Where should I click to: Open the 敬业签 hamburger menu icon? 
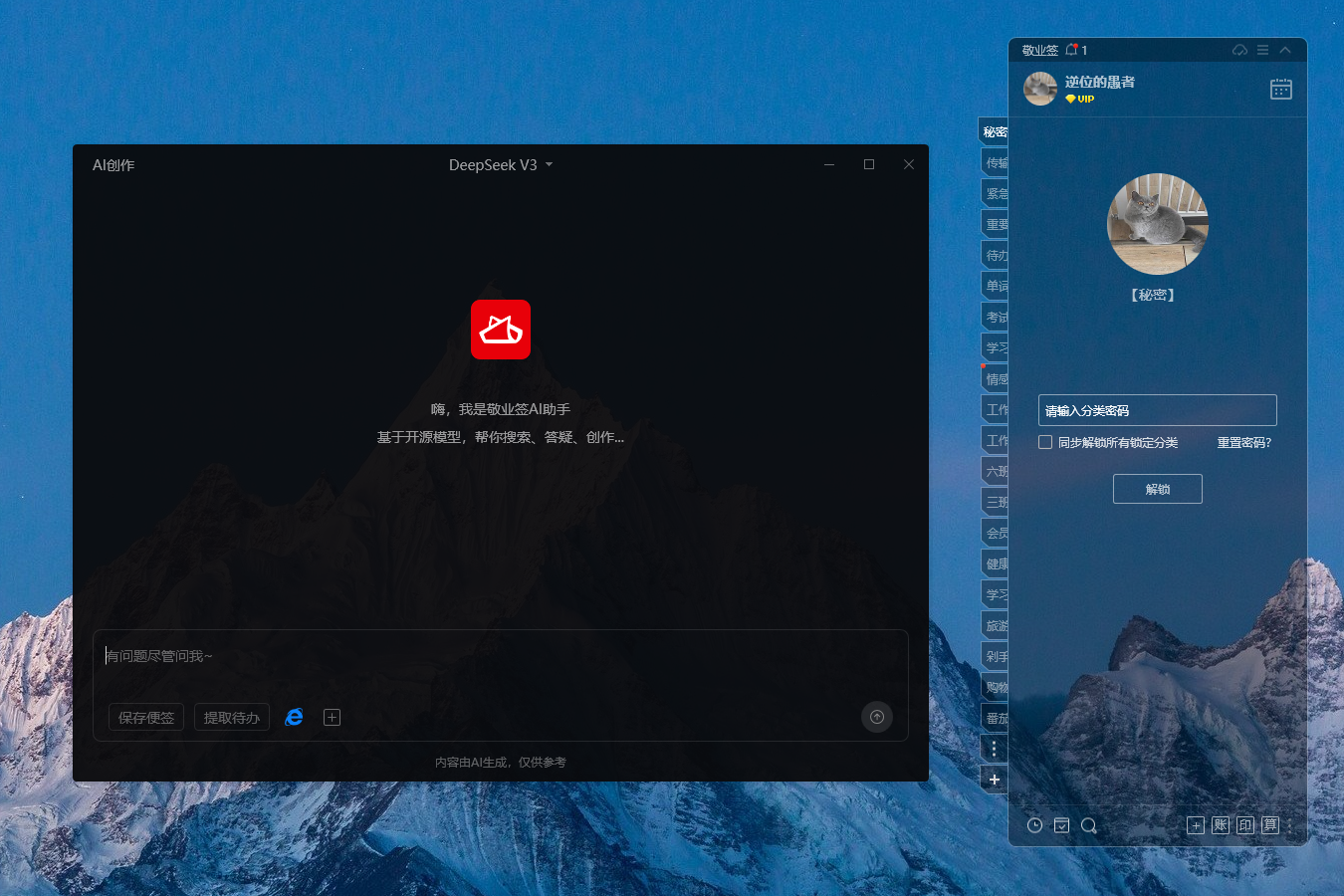point(1261,49)
